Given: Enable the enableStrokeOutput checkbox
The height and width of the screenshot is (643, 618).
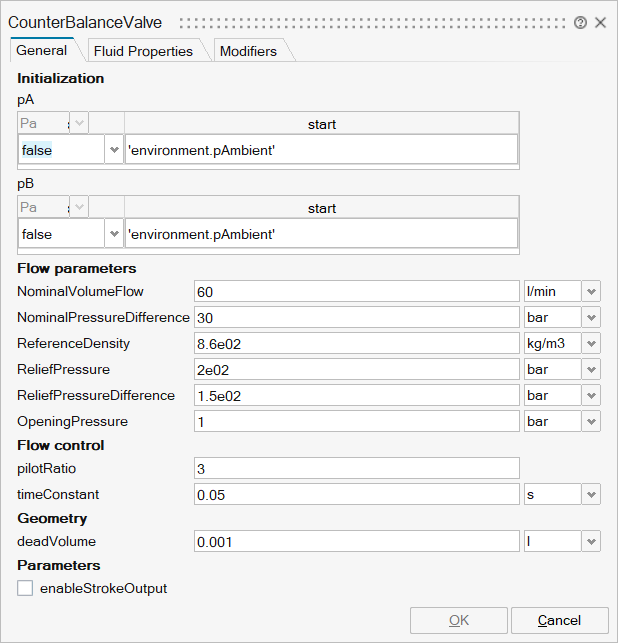Looking at the screenshot, I should pos(25,589).
